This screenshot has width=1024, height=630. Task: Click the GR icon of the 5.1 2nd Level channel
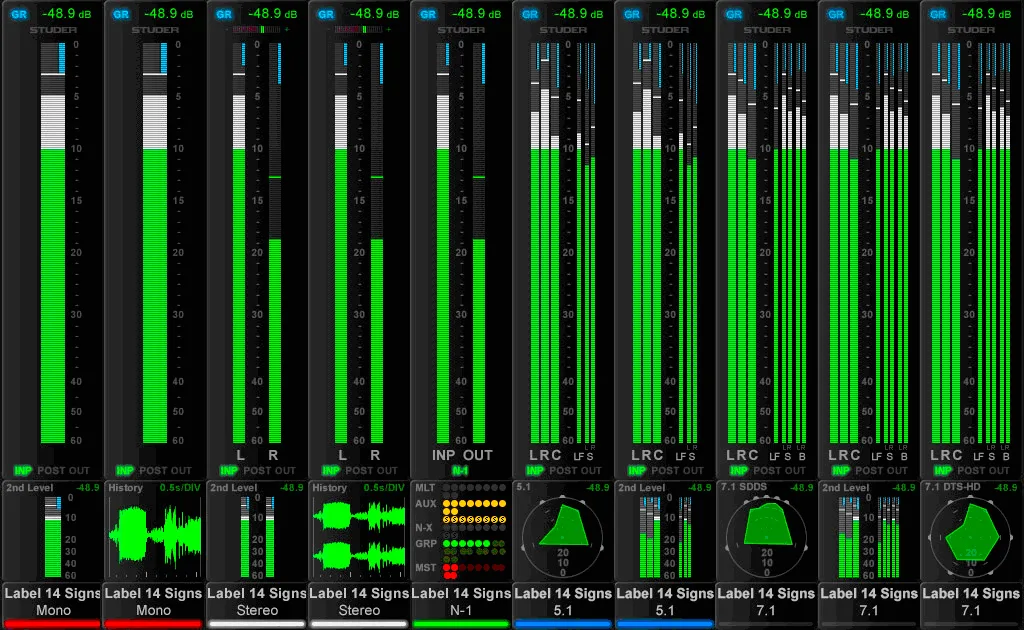click(x=632, y=14)
